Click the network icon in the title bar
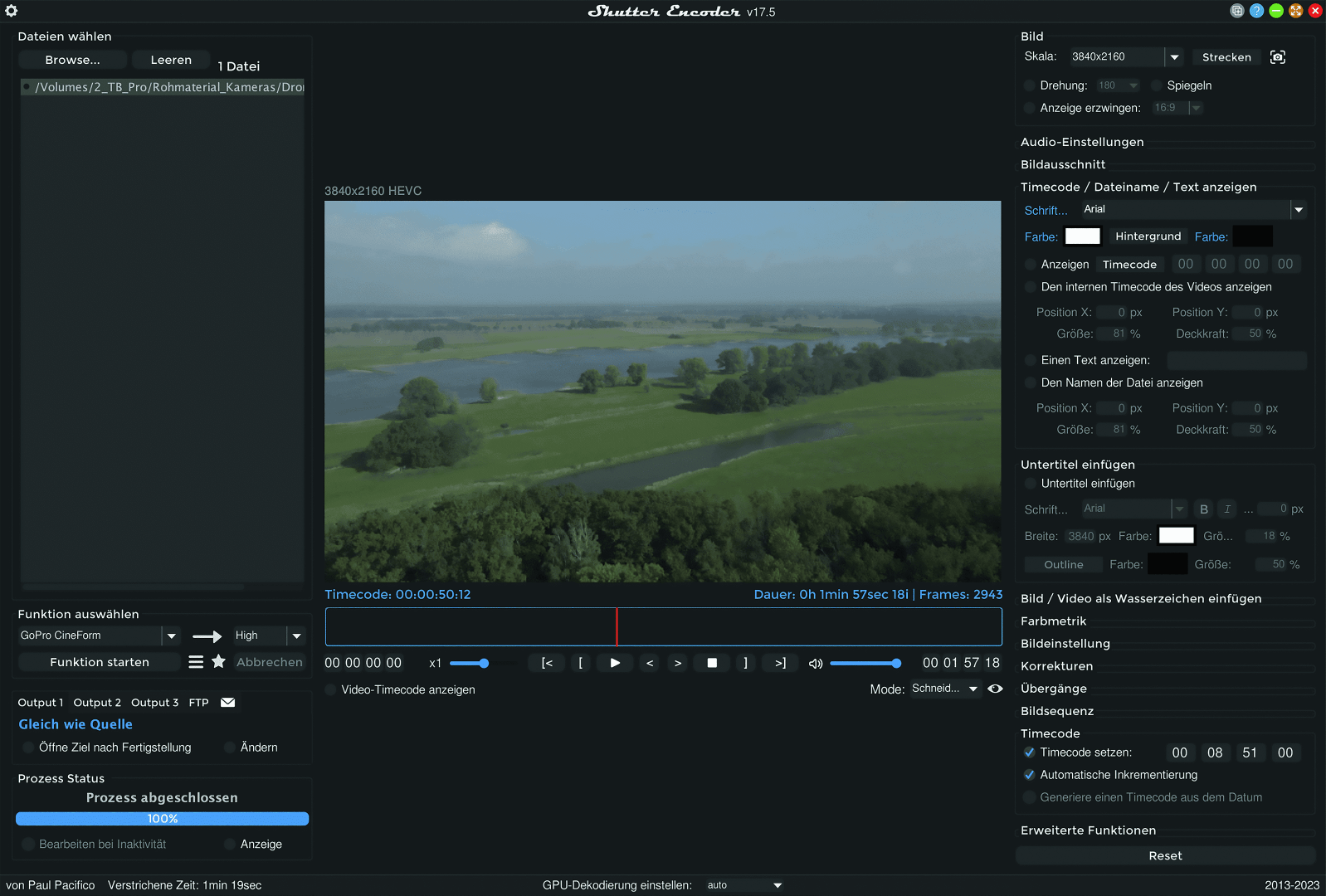Viewport: 1326px width, 896px height. [x=1237, y=11]
